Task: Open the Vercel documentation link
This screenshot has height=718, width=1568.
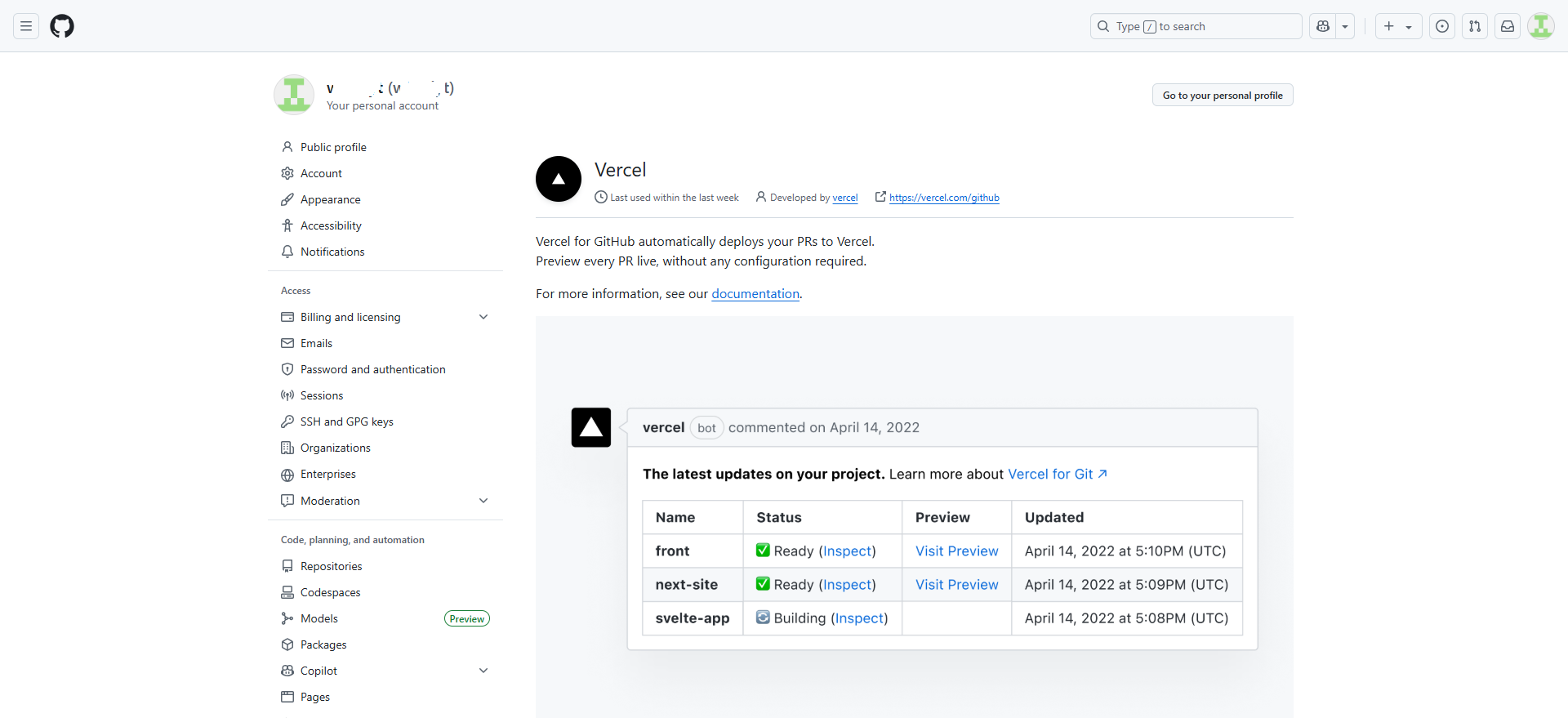Action: click(x=755, y=294)
